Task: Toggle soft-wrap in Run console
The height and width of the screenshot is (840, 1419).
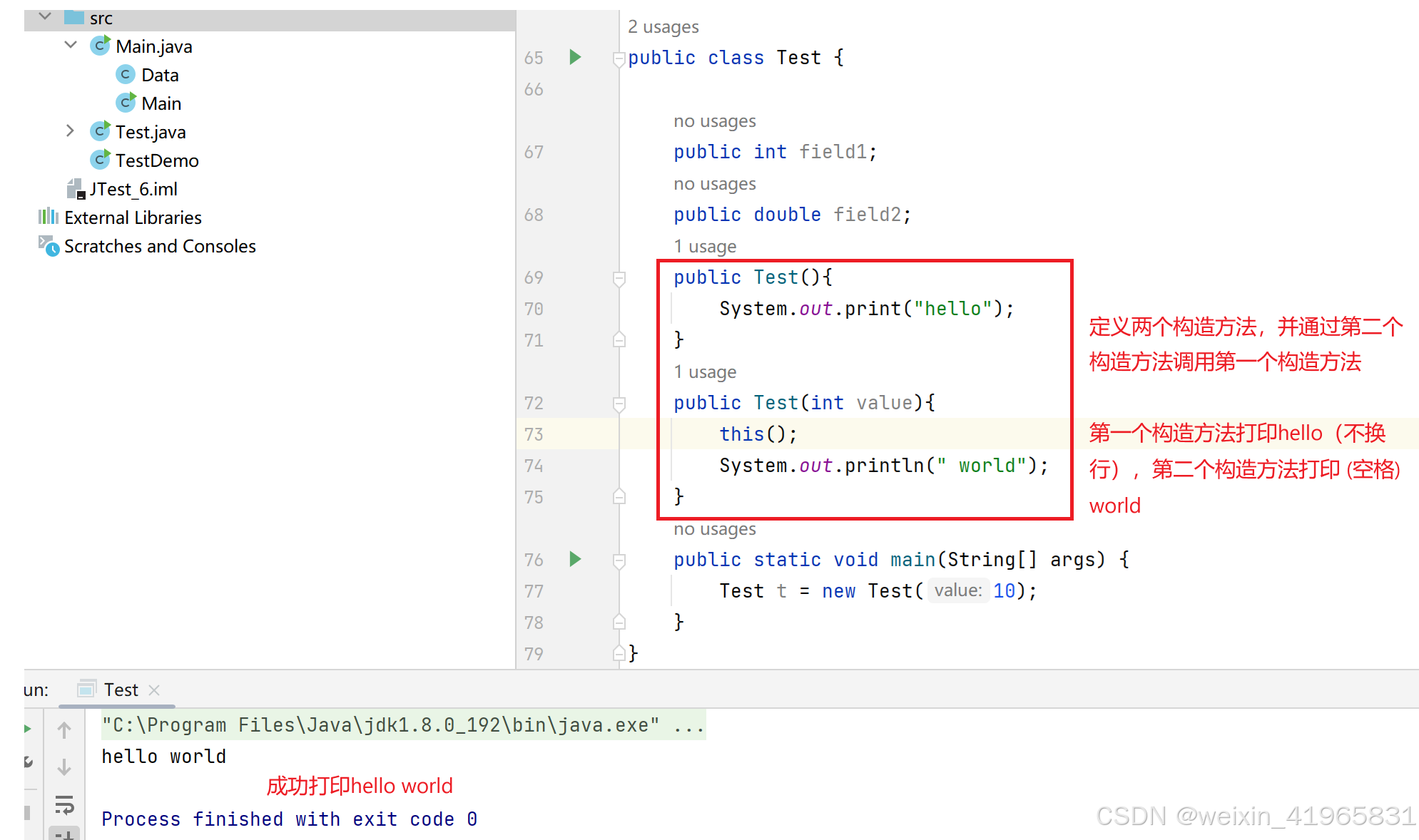Action: click(64, 805)
